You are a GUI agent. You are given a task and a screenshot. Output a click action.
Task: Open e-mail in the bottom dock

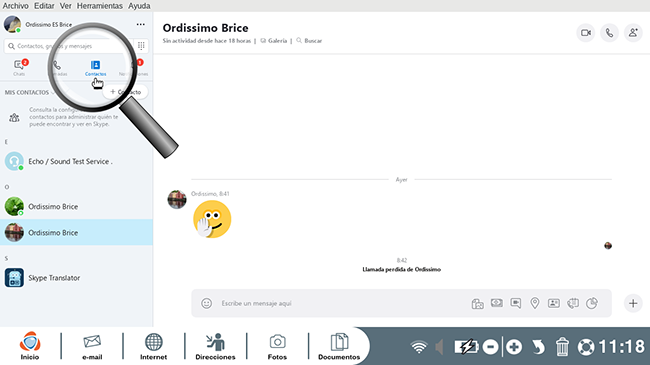click(x=92, y=346)
